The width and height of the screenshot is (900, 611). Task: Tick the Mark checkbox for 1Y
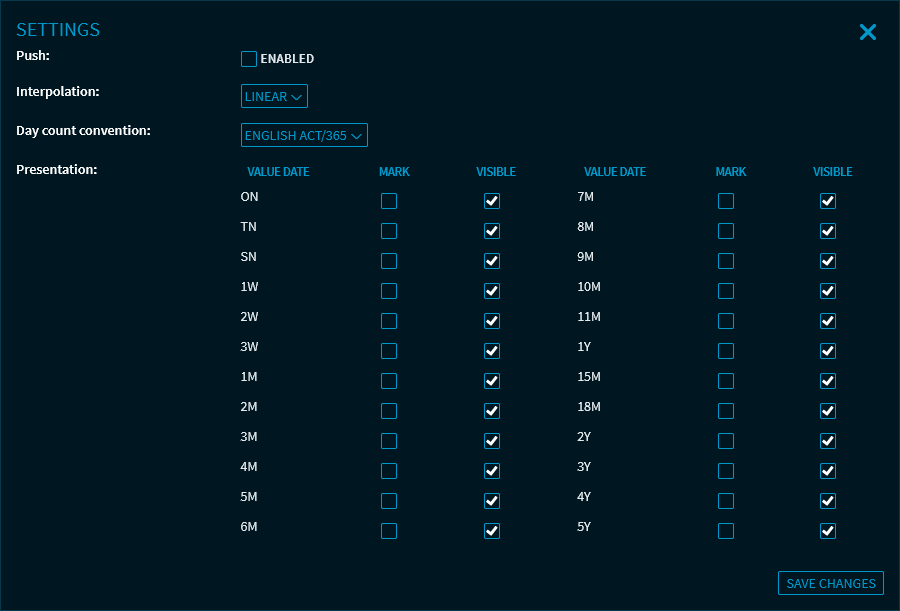[x=726, y=351]
